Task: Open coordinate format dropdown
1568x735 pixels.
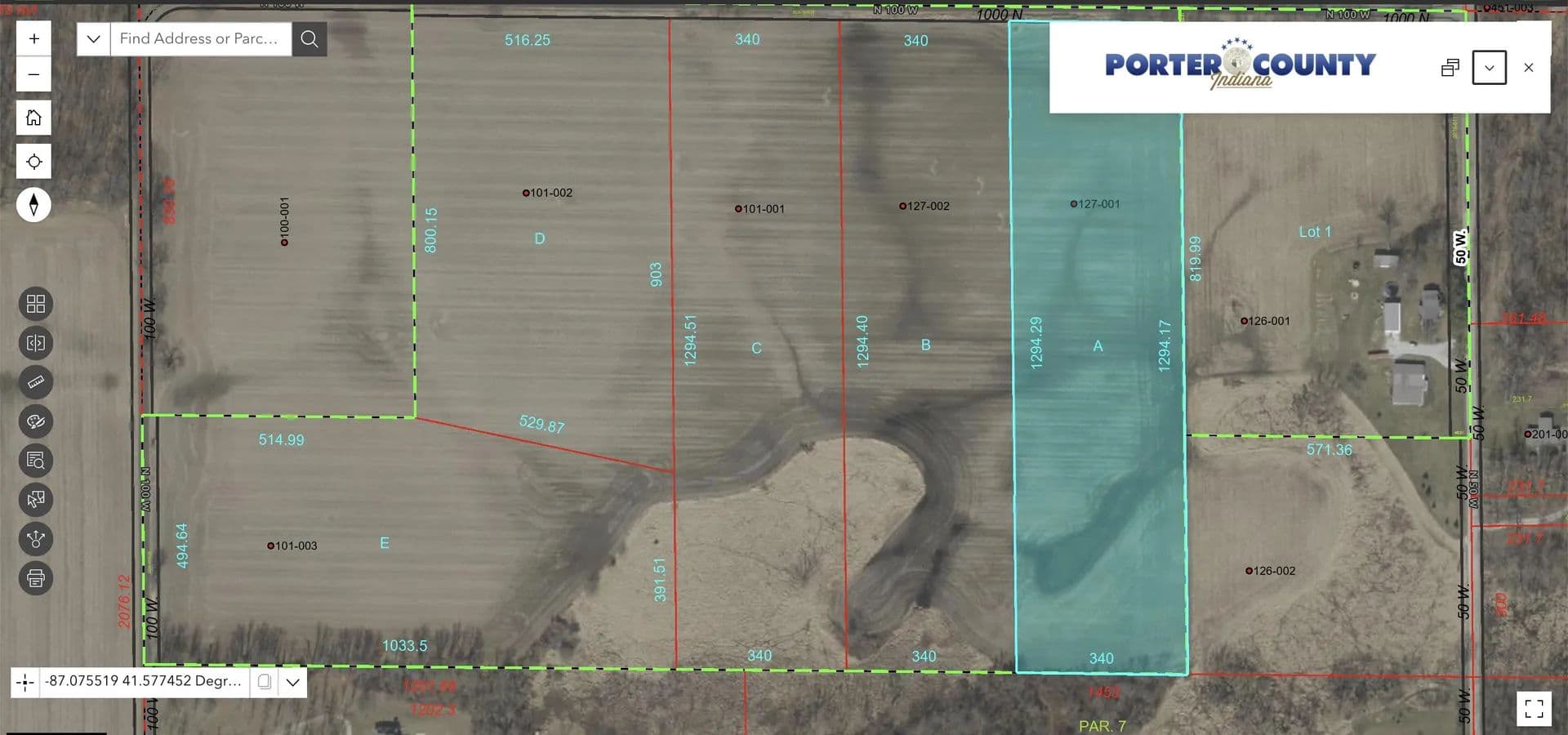Action: coord(292,681)
